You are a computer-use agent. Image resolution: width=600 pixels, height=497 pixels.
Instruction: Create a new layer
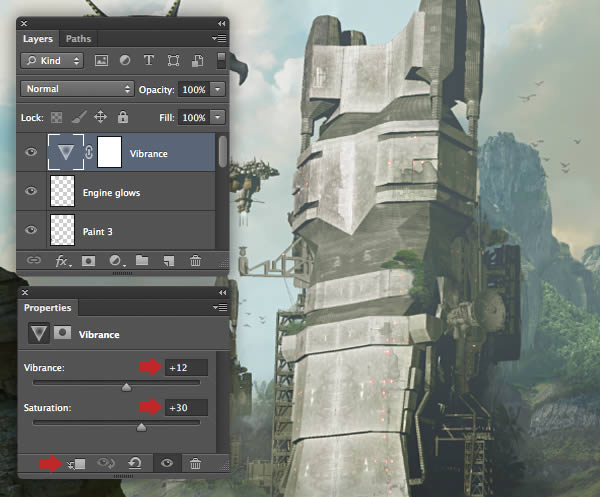click(169, 261)
